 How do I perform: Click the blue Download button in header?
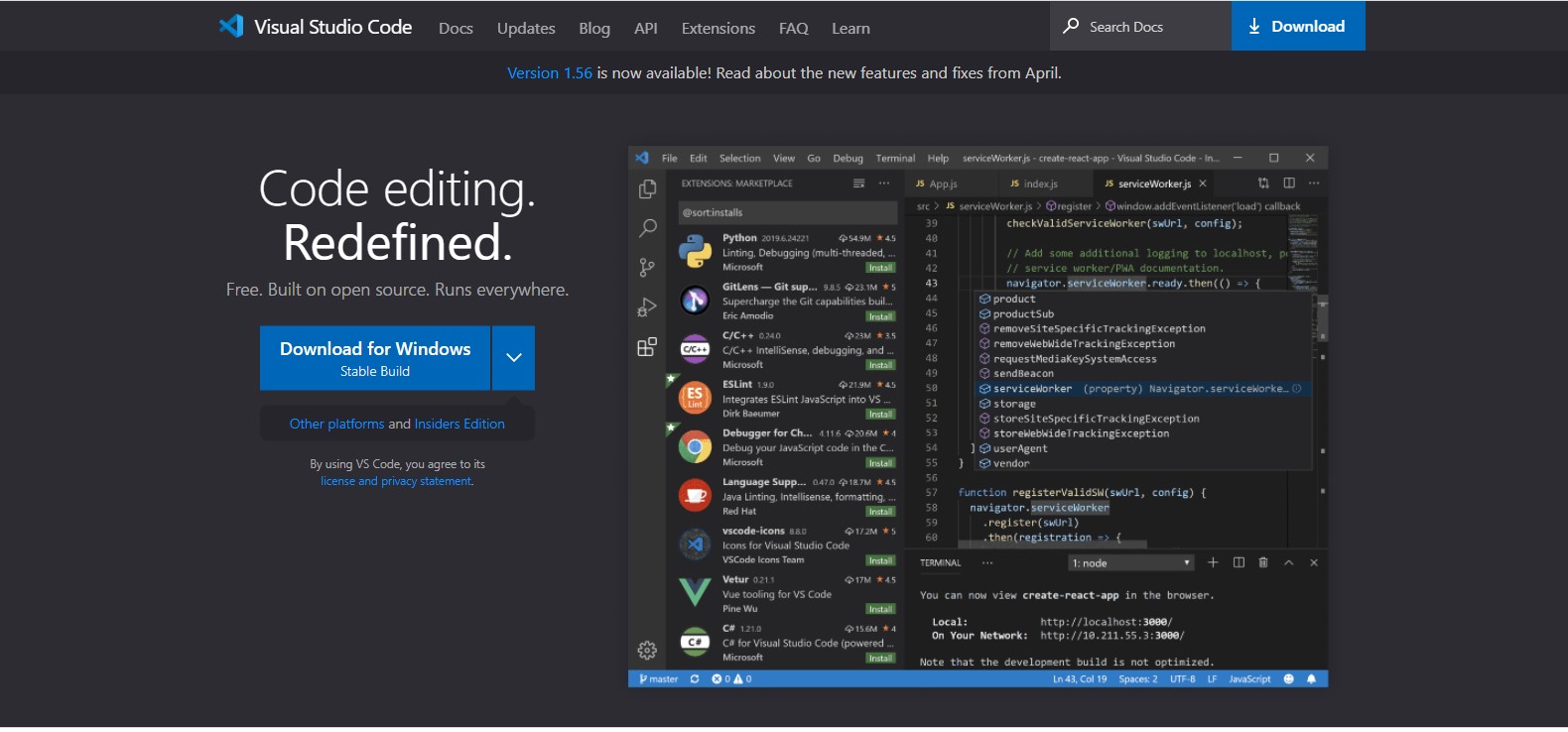(1297, 27)
